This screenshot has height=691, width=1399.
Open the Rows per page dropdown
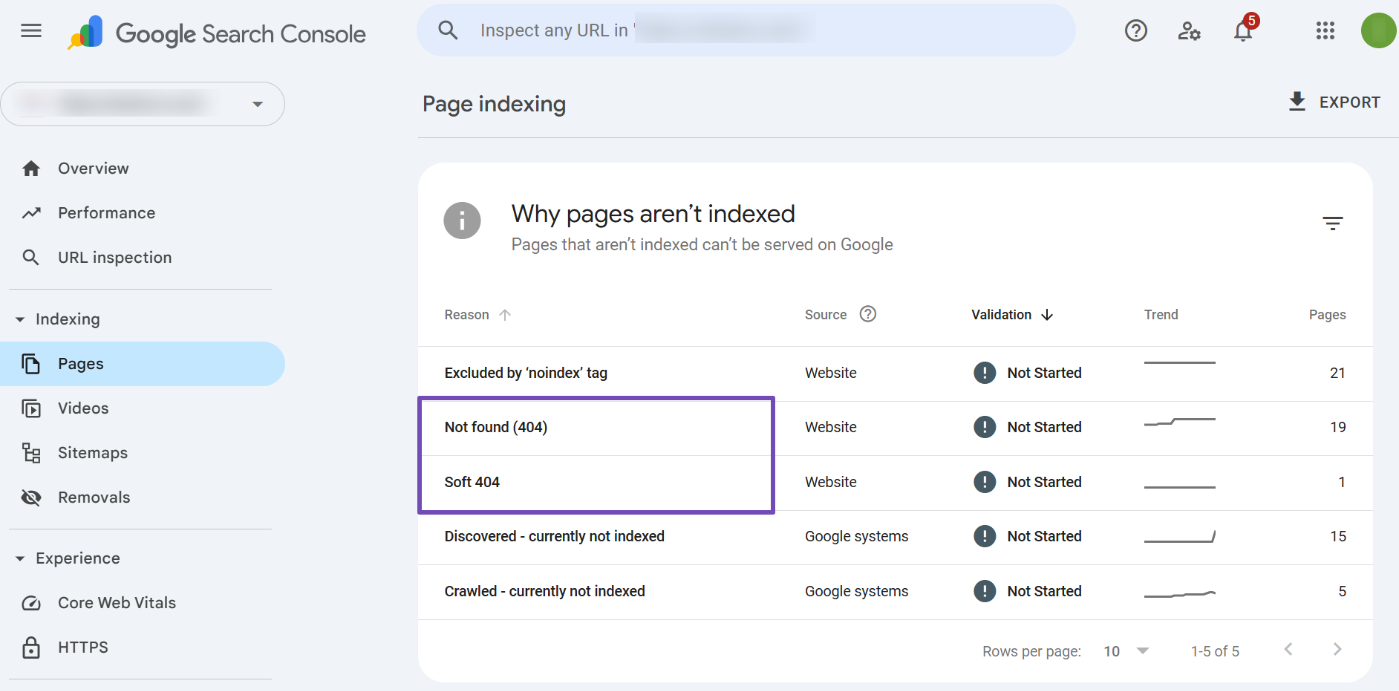pos(1124,651)
